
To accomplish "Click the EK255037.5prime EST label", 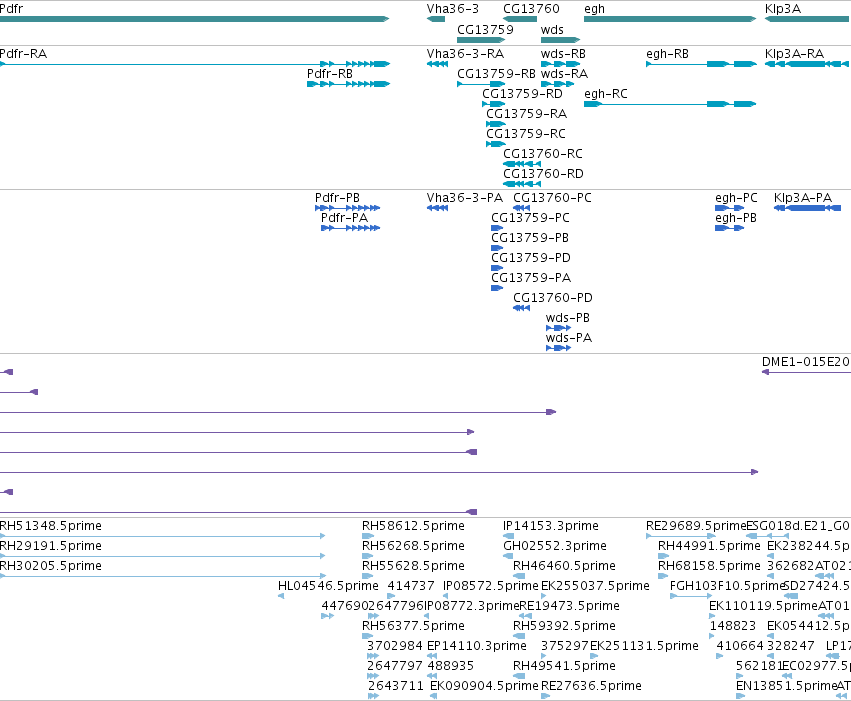I will click(x=595, y=587).
